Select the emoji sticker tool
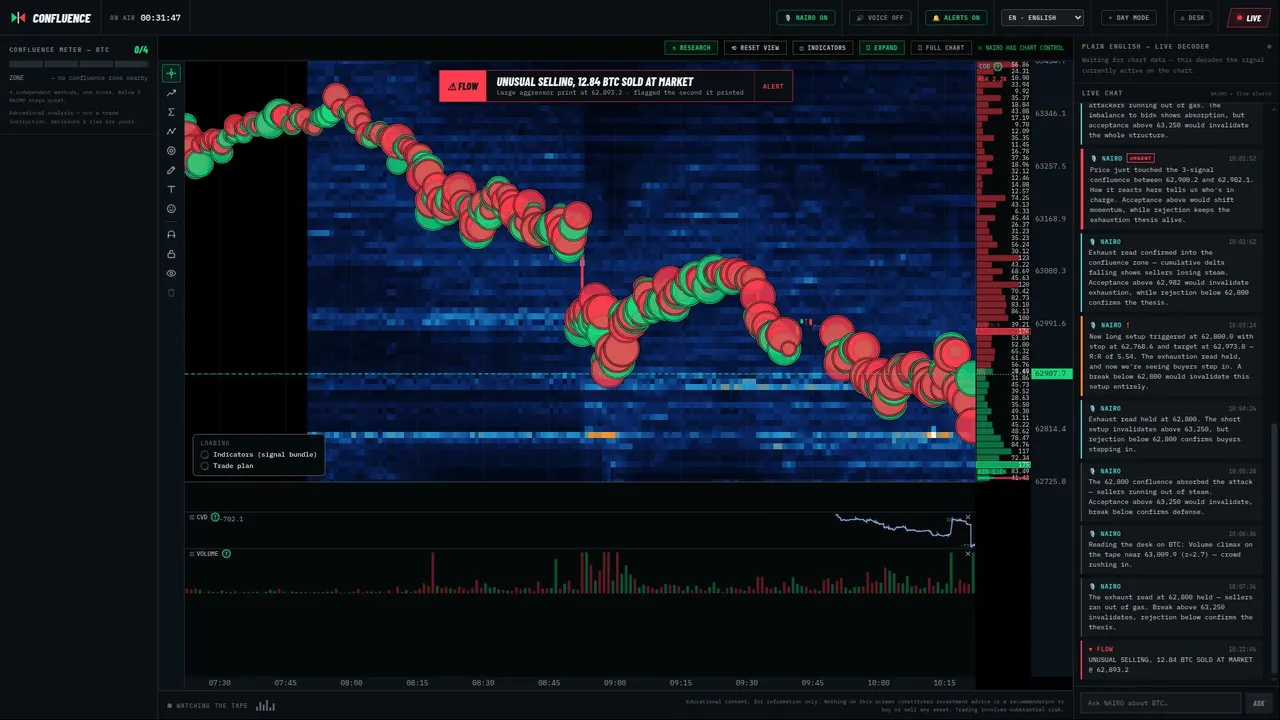This screenshot has width=1280, height=720. click(171, 209)
